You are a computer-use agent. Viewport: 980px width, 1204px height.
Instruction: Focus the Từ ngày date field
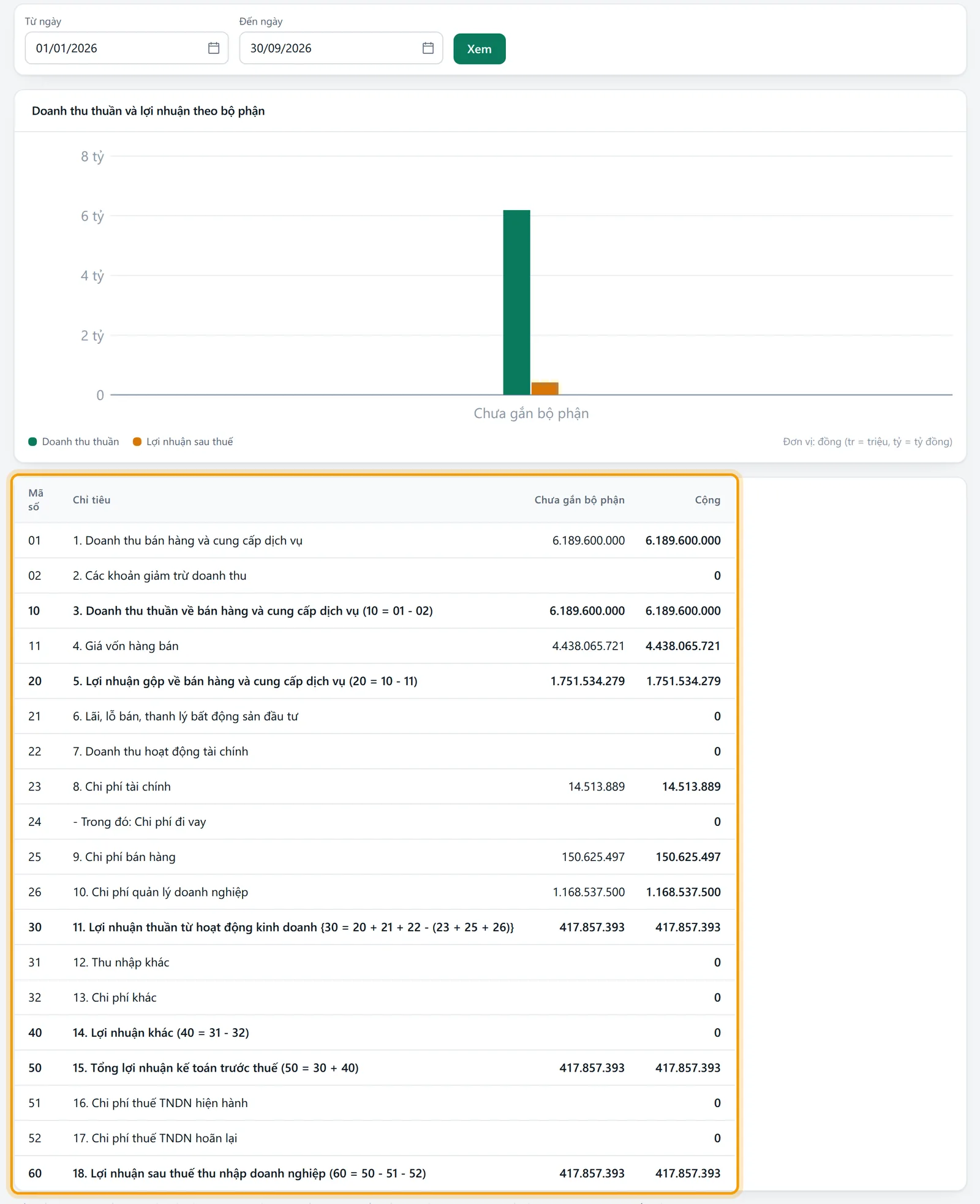click(x=127, y=48)
